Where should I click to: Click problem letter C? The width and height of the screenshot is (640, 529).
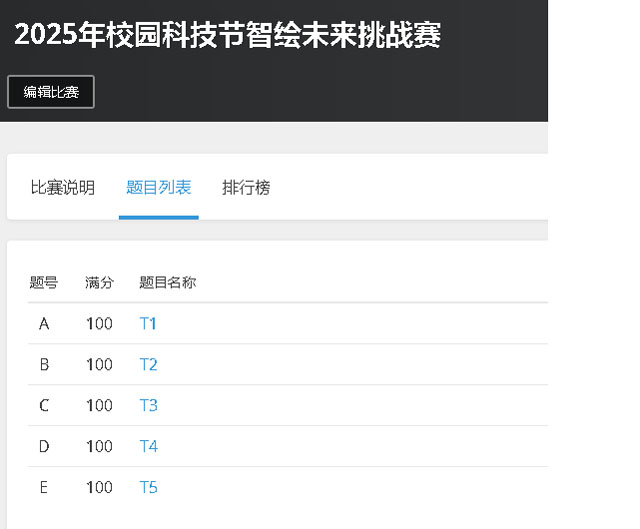pyautogui.click(x=44, y=405)
